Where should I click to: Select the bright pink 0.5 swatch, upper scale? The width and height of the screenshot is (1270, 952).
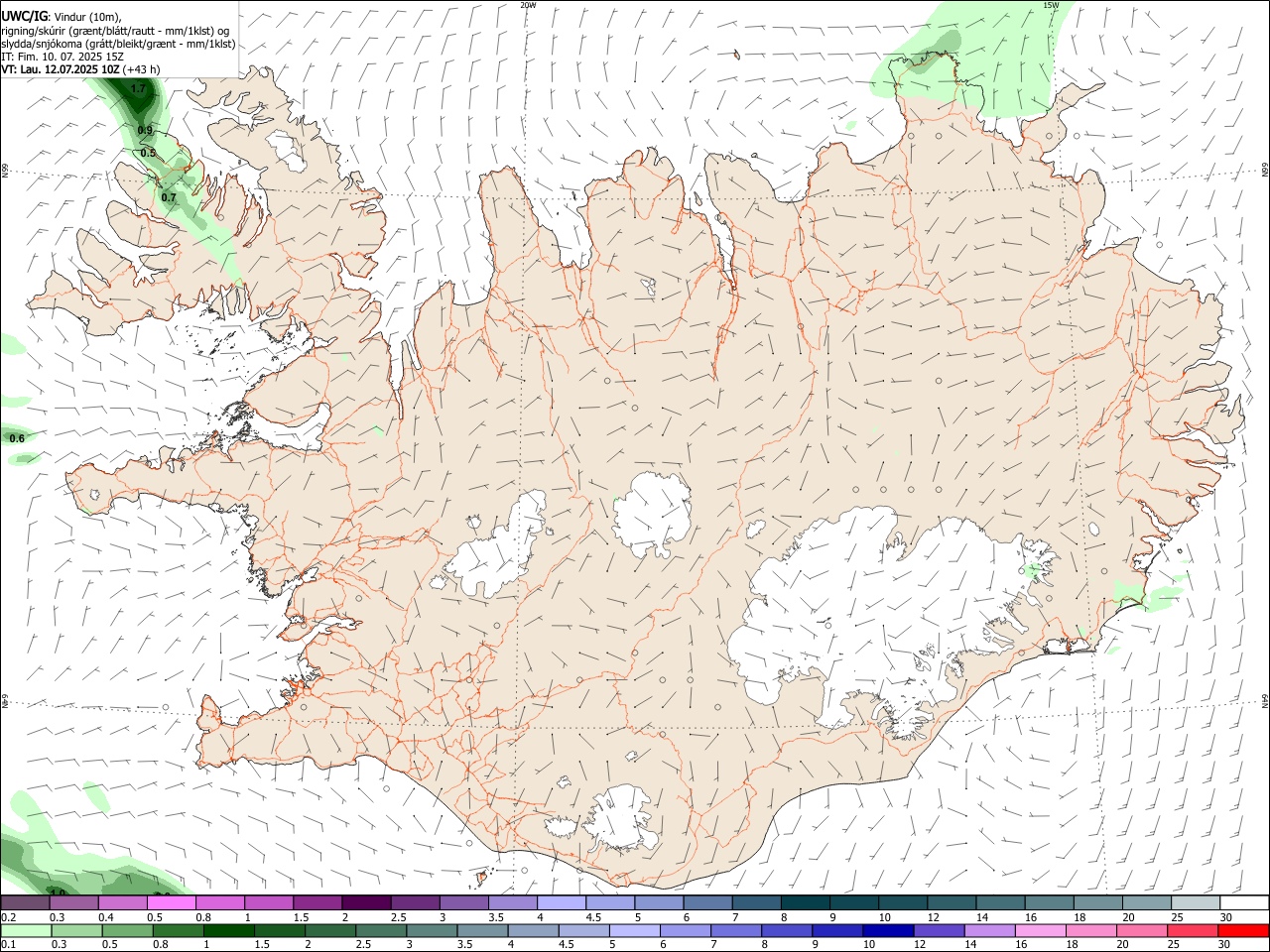(171, 903)
